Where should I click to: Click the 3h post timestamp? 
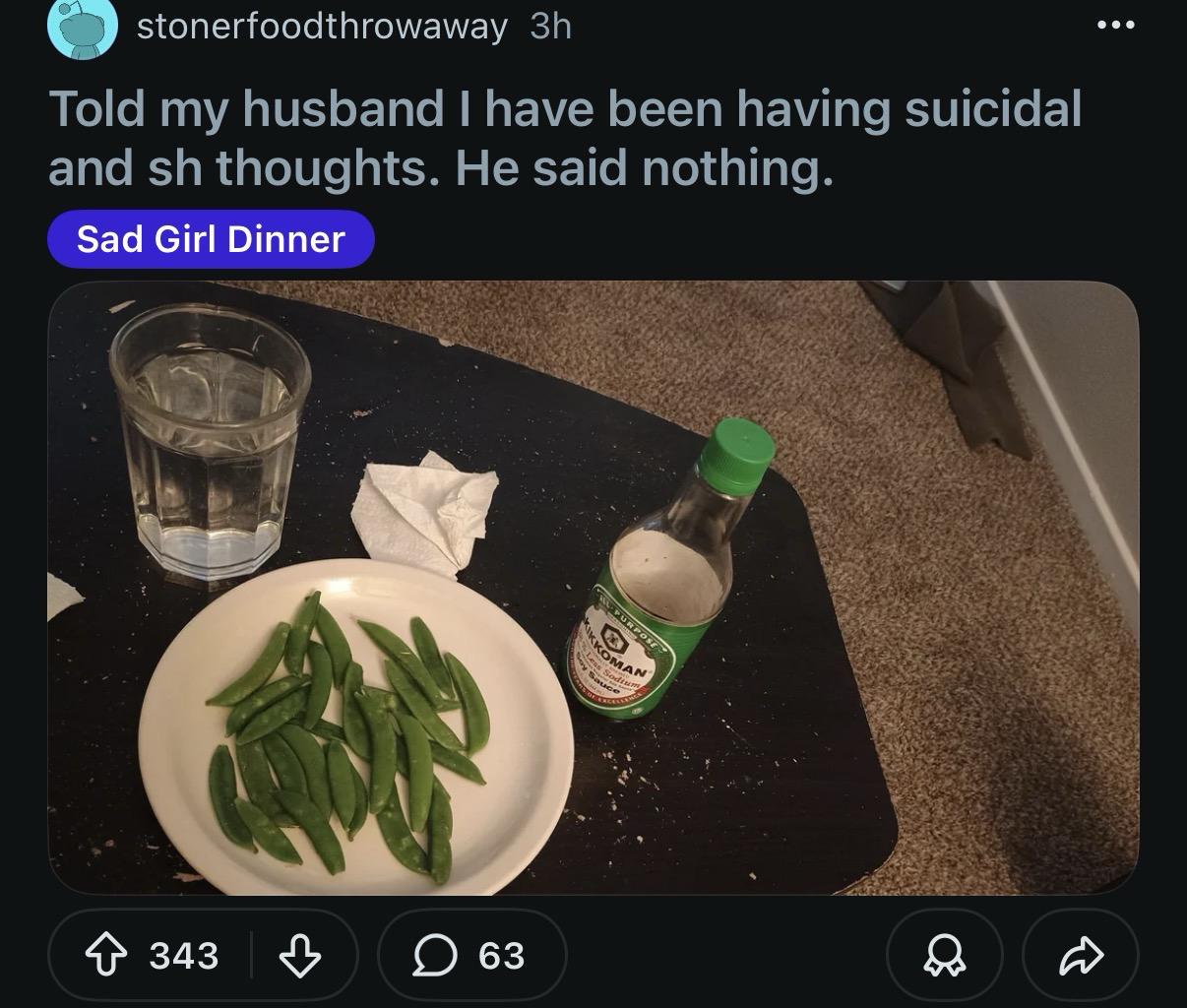click(x=550, y=27)
